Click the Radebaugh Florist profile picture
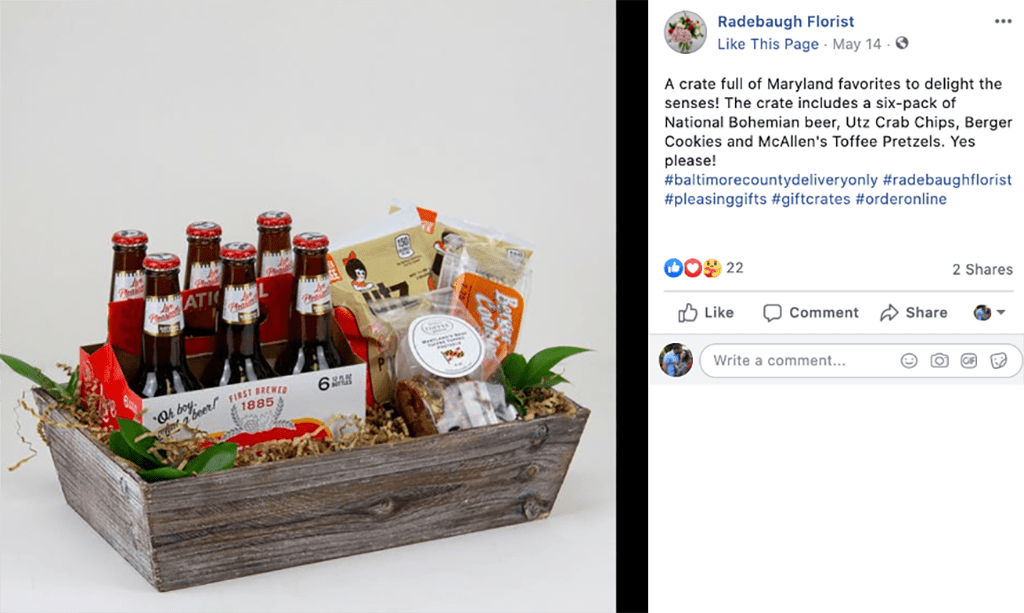This screenshot has height=613, width=1024. tap(685, 32)
